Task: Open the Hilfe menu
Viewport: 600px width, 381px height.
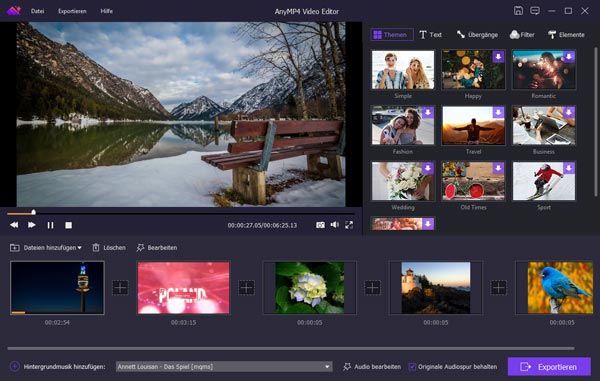Action: (106, 11)
